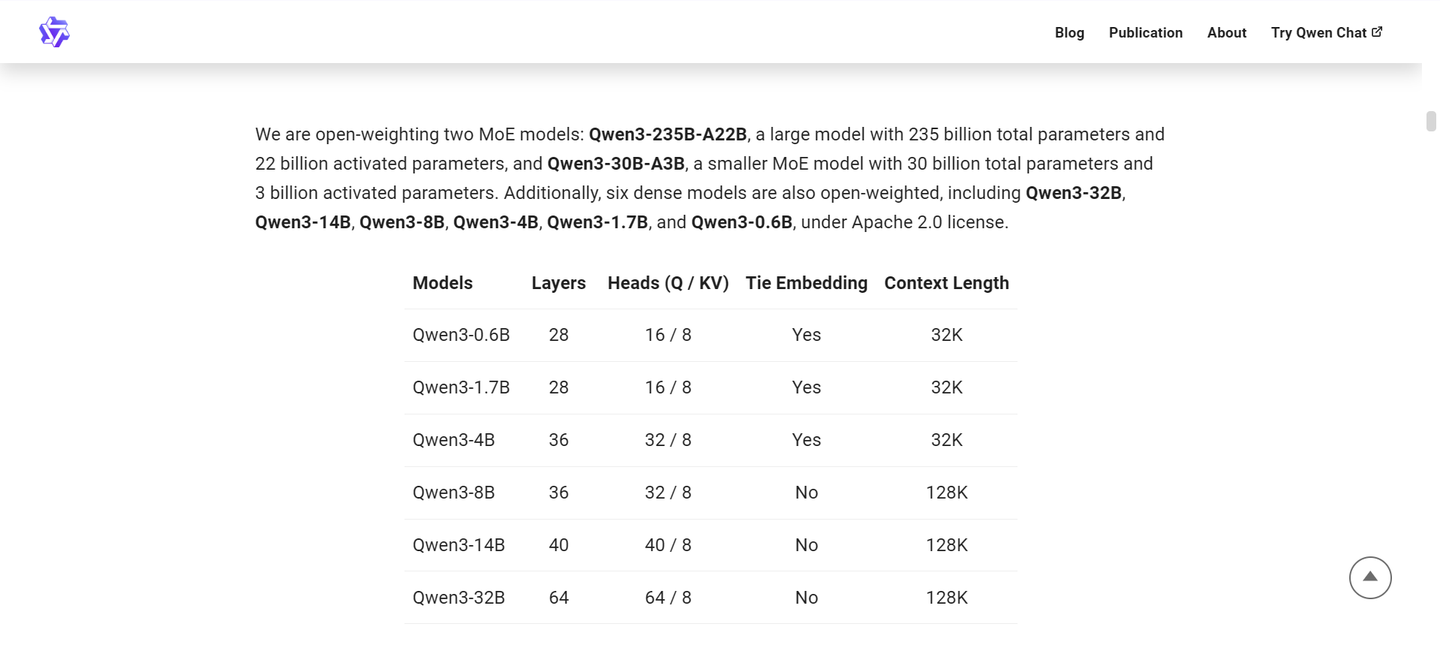Click the Qwen logo icon
Image resolution: width=1440 pixels, height=654 pixels.
click(54, 32)
